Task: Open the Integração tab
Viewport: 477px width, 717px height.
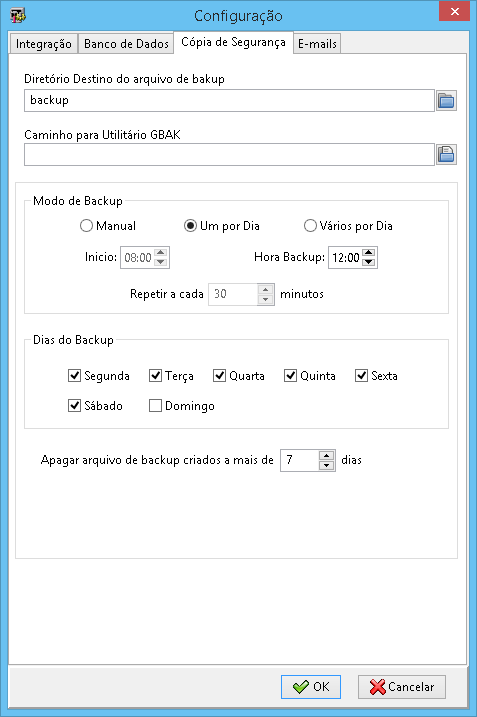Action: pyautogui.click(x=43, y=44)
